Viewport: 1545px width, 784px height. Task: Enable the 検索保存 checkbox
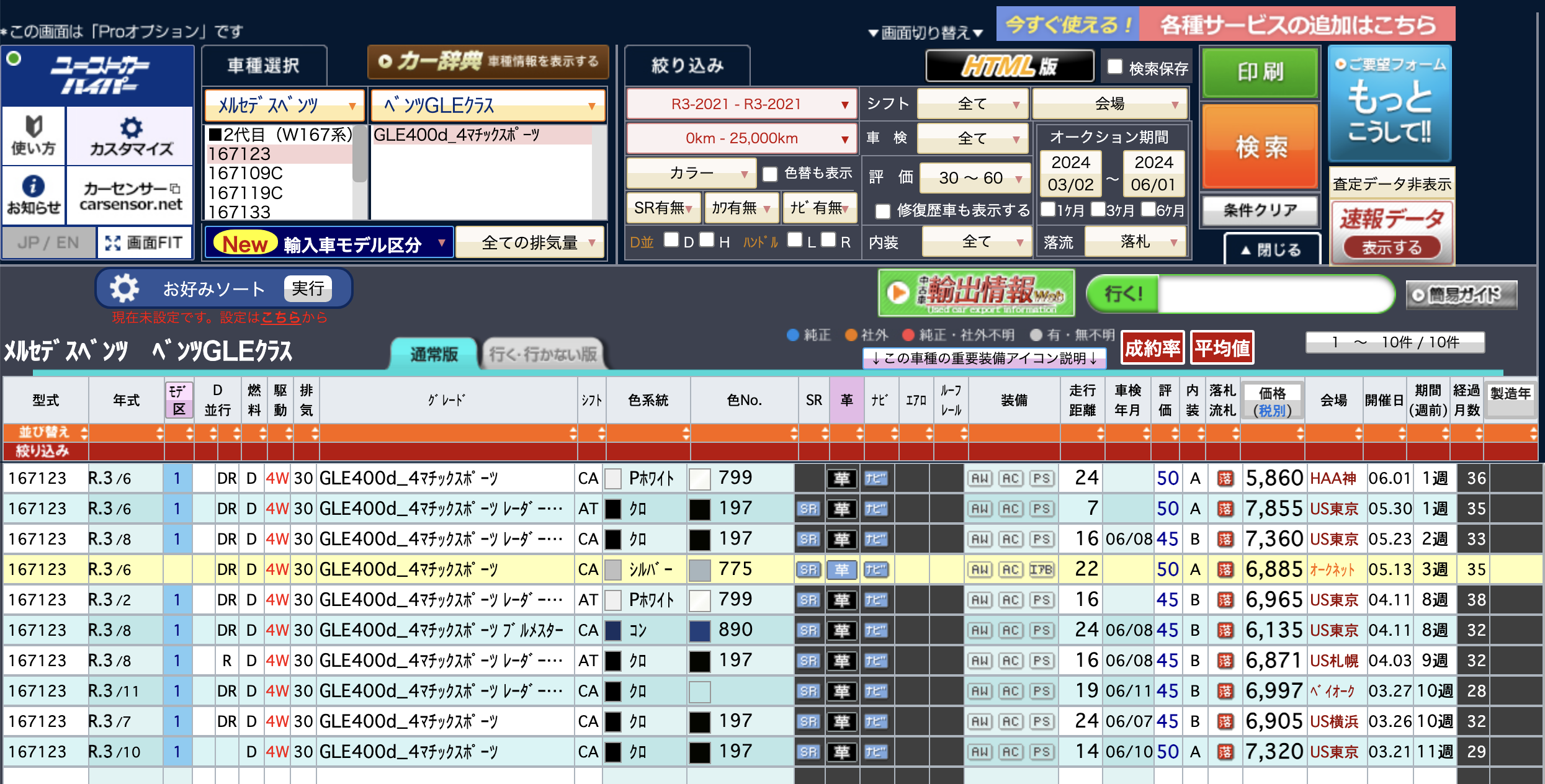point(1115,67)
